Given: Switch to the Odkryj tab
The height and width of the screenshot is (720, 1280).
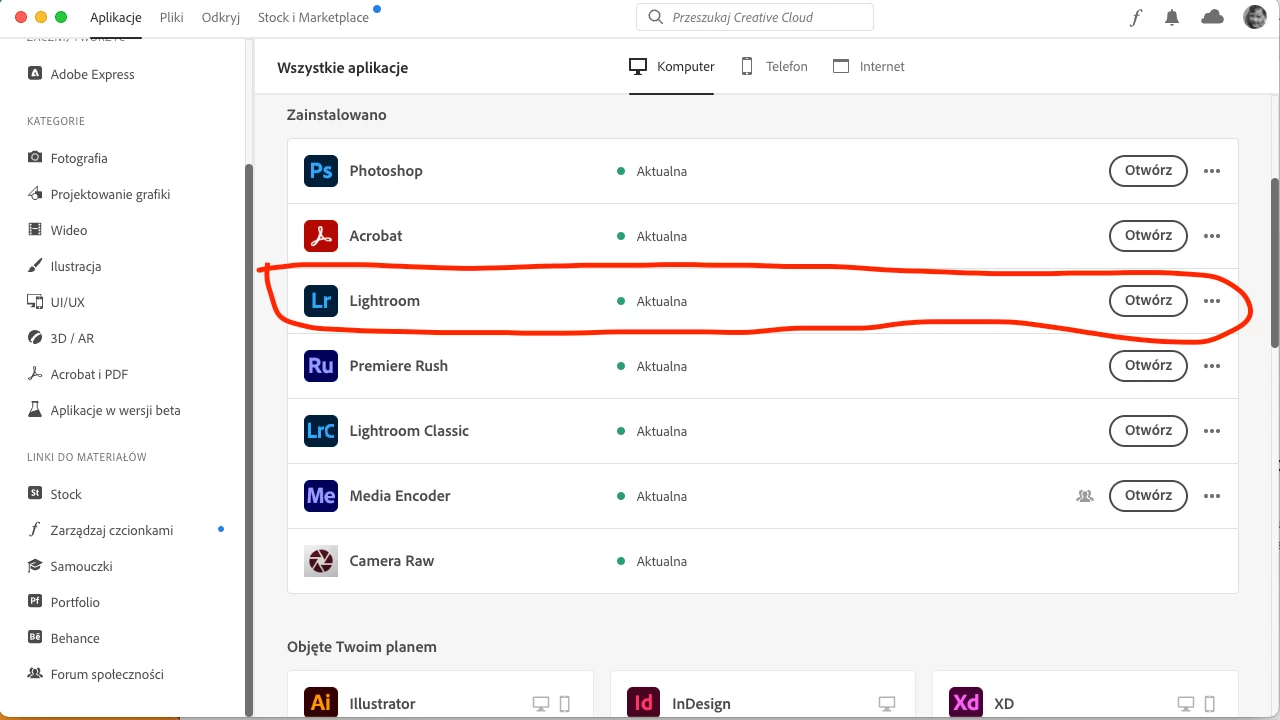Looking at the screenshot, I should coord(221,17).
